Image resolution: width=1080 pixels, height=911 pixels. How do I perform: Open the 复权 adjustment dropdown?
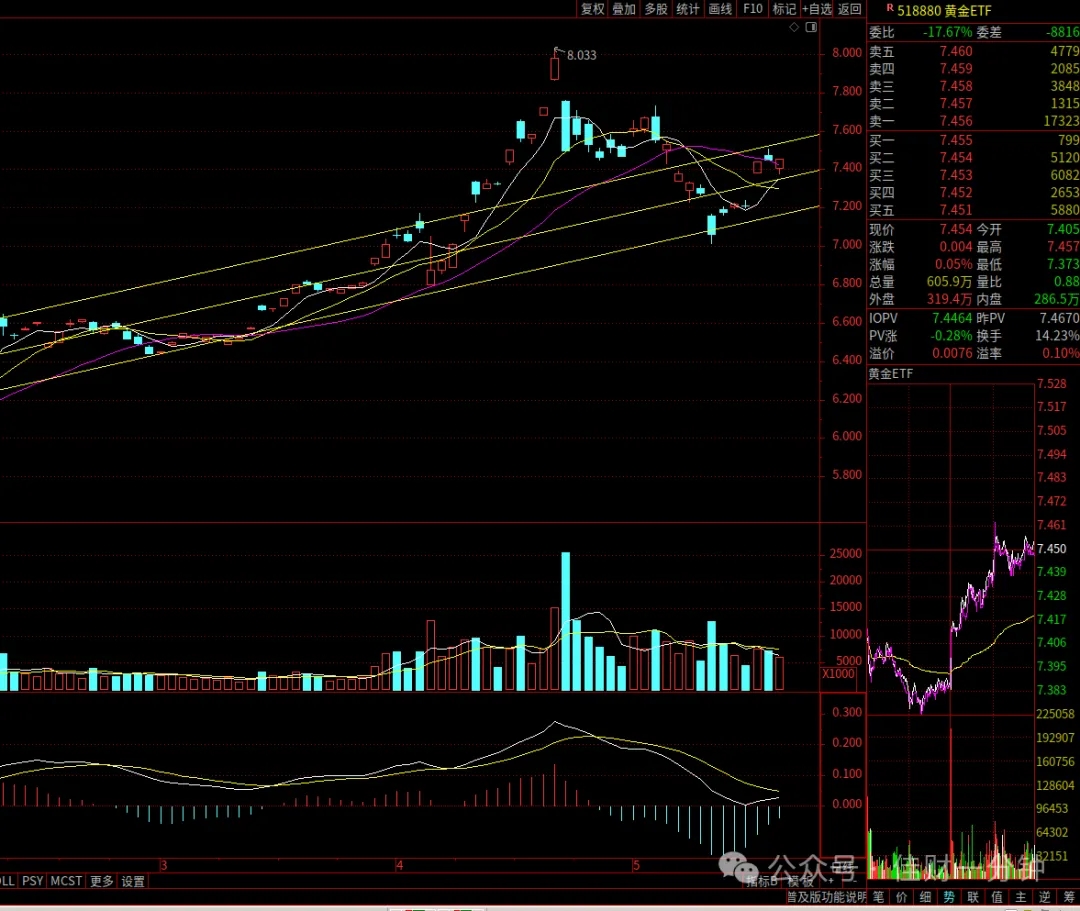tap(592, 9)
